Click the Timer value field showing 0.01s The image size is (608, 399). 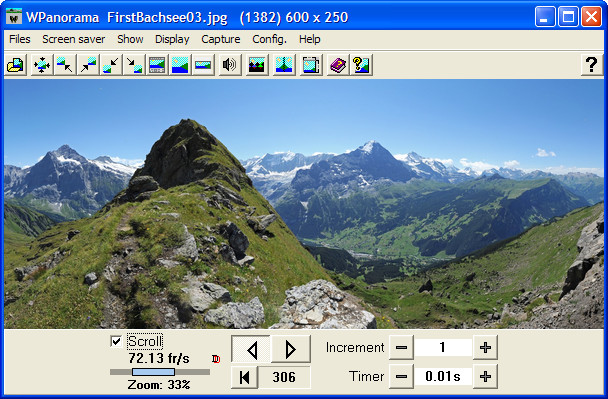coord(443,376)
